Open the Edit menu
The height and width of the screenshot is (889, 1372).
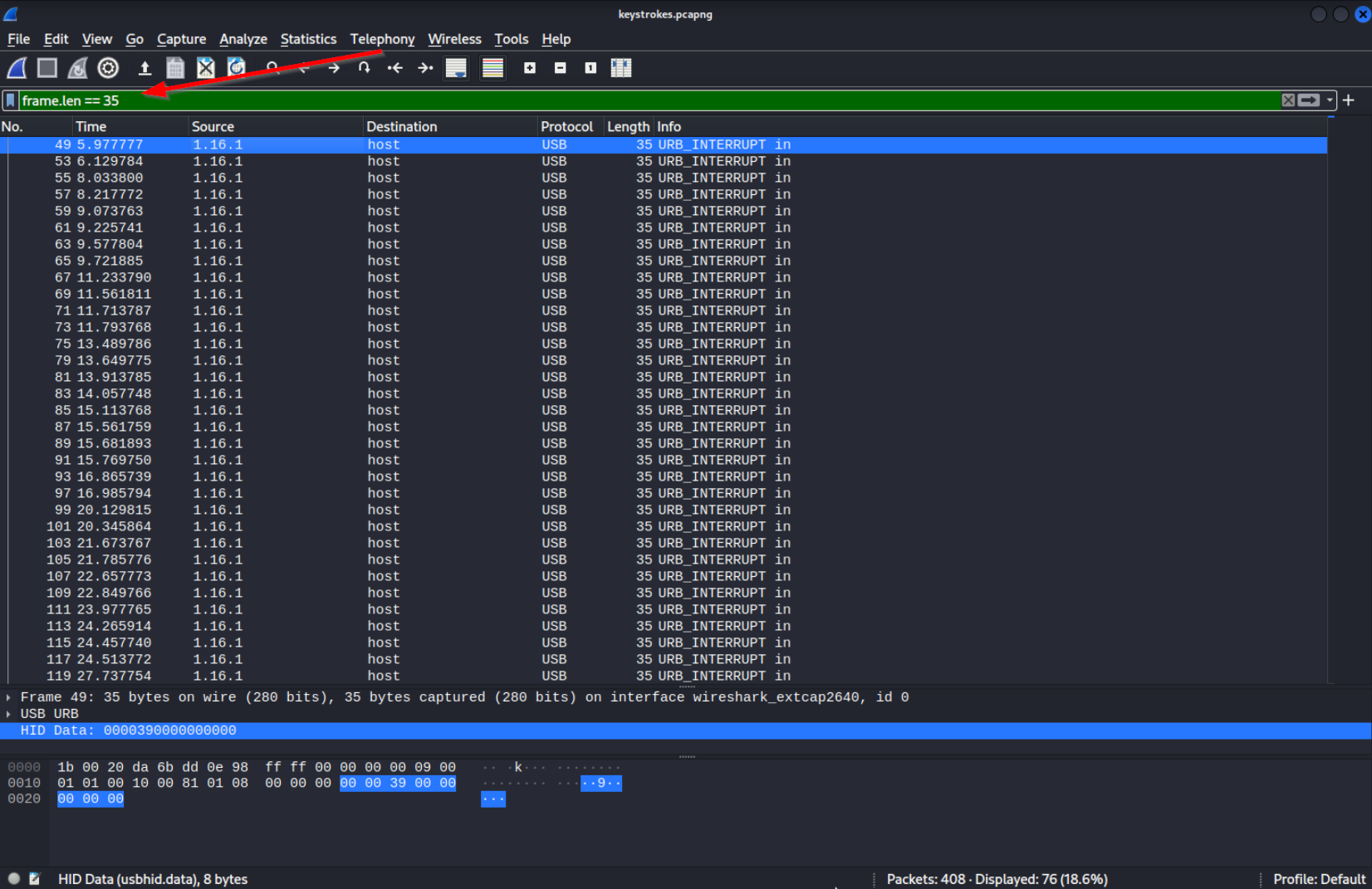[x=56, y=39]
